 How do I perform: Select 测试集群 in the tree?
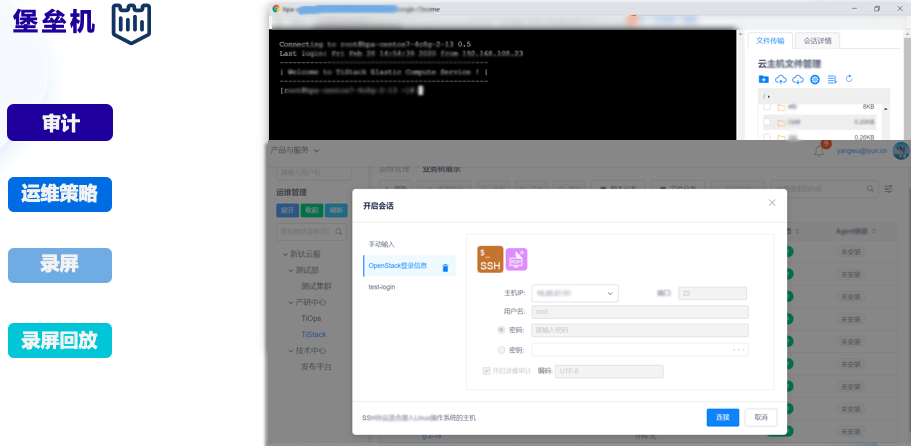click(316, 286)
